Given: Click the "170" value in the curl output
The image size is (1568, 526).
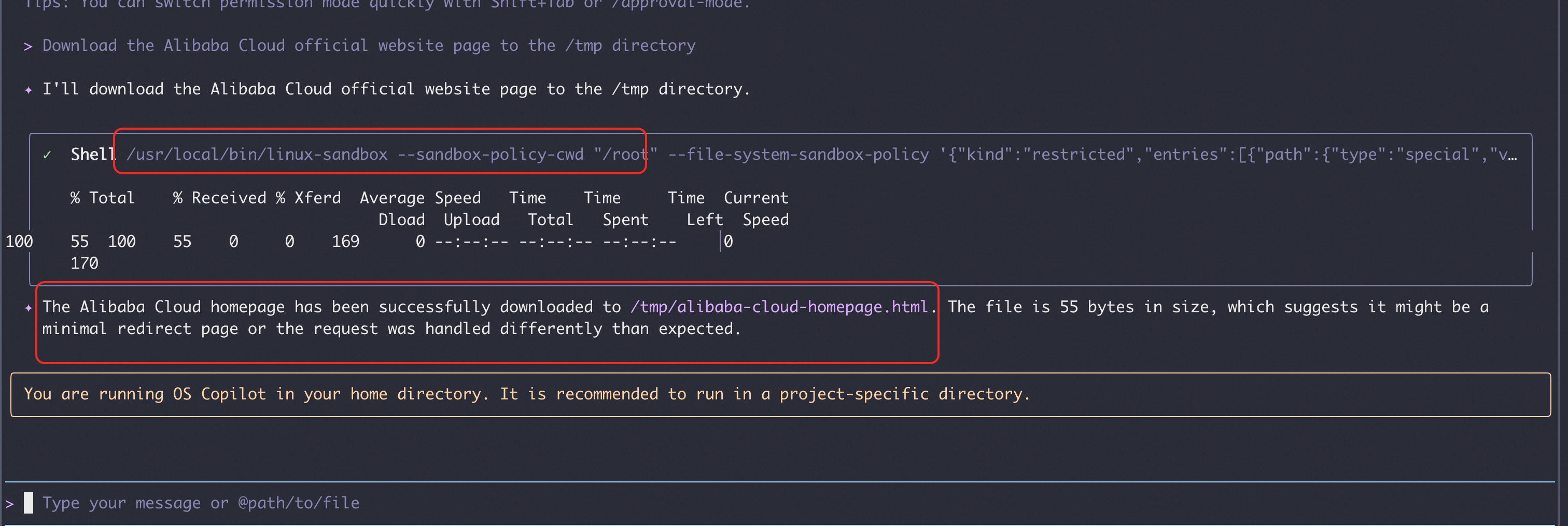Looking at the screenshot, I should (x=84, y=264).
